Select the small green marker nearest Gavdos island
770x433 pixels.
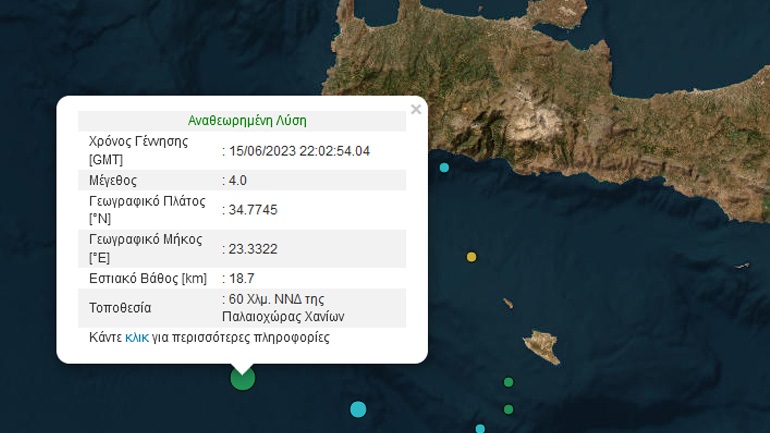click(x=508, y=382)
